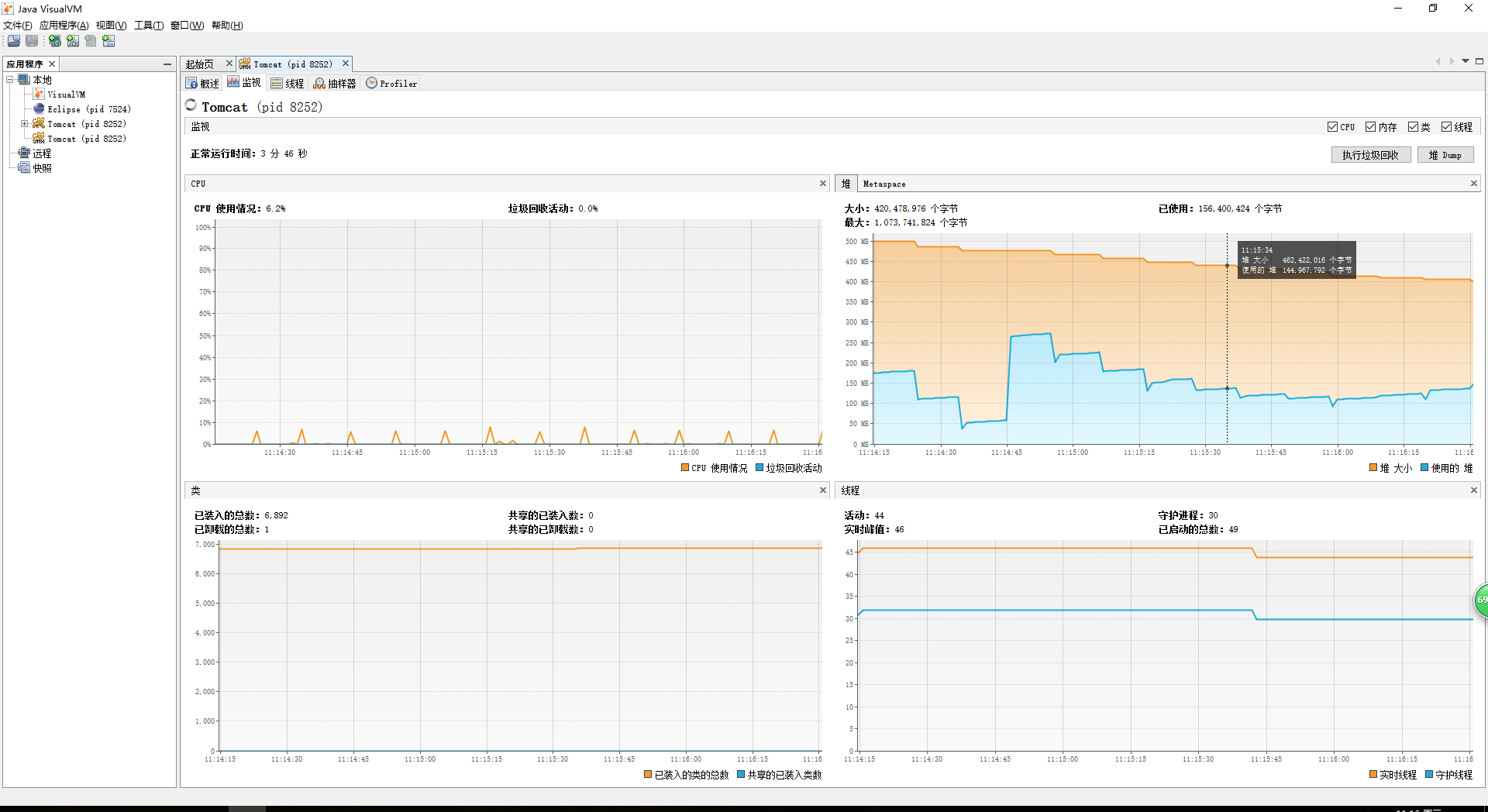Click the VisualVM node icon
This screenshot has width=1488, height=812.
(x=39, y=95)
